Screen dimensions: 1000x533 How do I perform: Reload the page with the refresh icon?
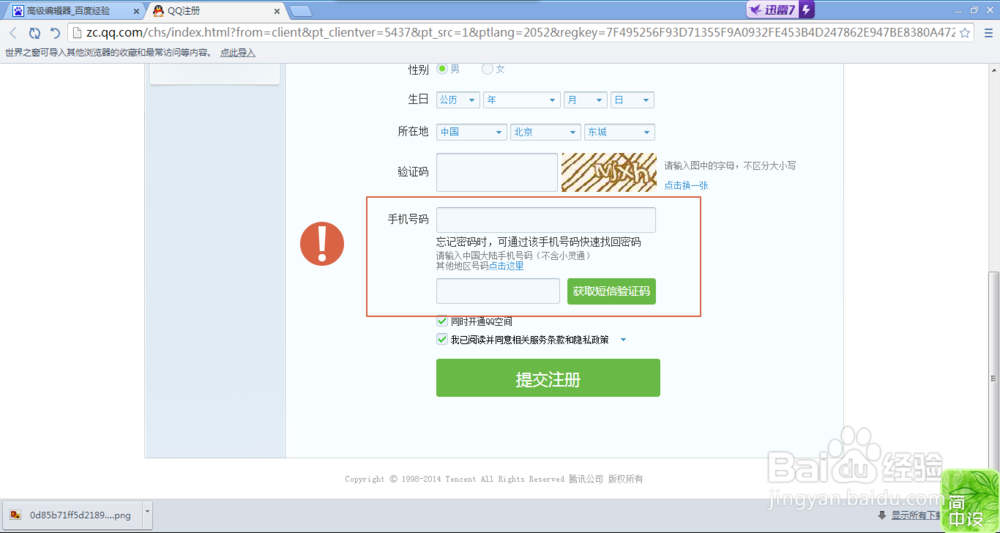34,33
